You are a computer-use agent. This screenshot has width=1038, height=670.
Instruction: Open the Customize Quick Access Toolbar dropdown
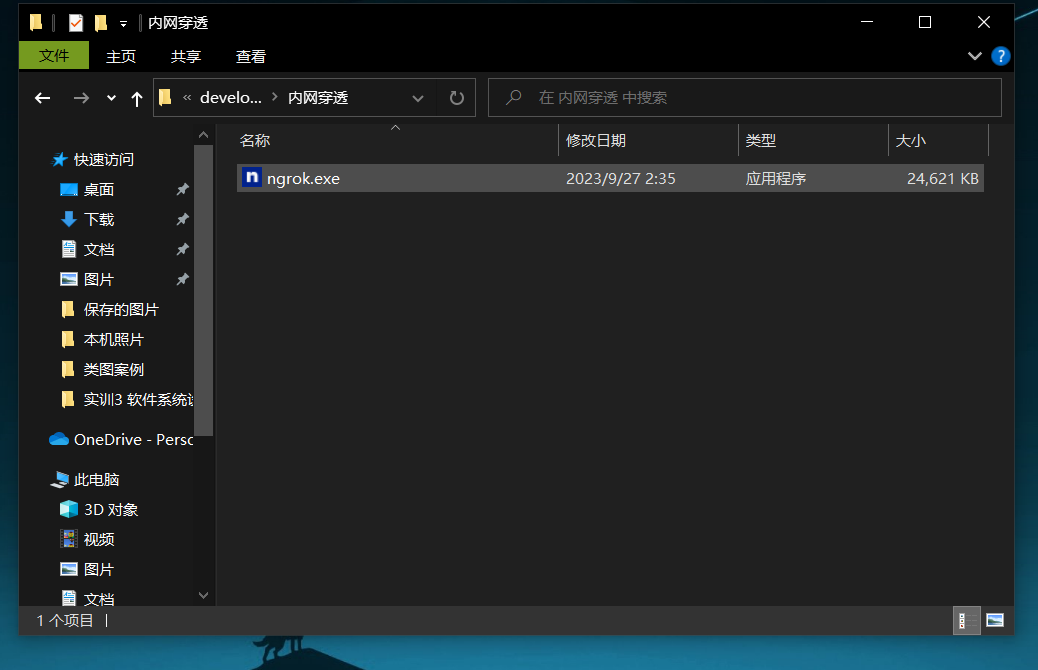click(x=123, y=24)
